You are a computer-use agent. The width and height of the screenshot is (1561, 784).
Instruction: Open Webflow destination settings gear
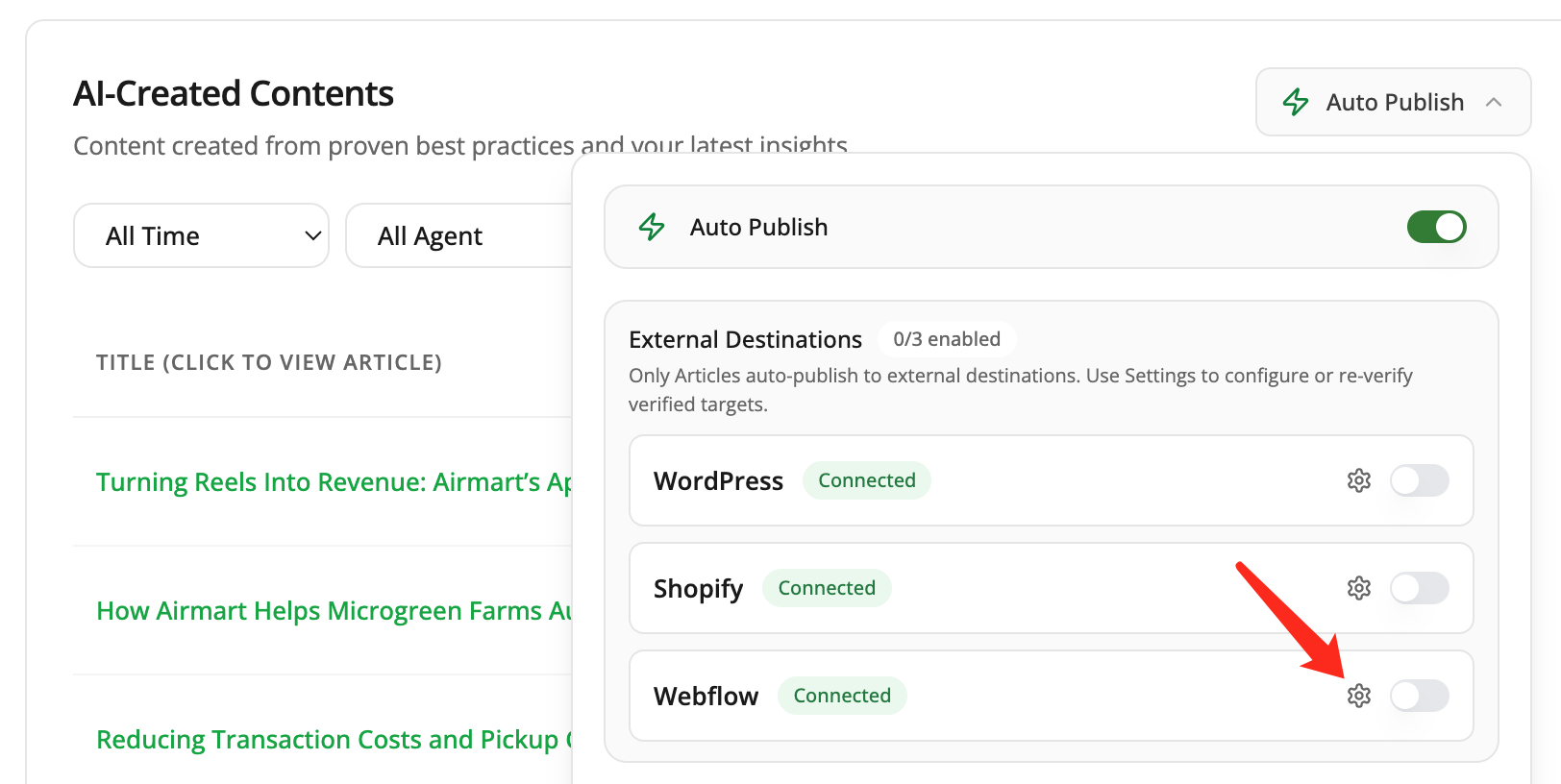(1358, 696)
